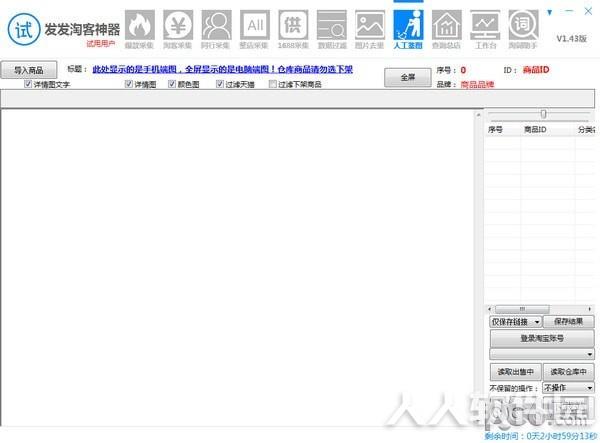Viewport: 600px width, 443px height.
Task: Click the red 商品品牌 value
Action: (x=477, y=84)
